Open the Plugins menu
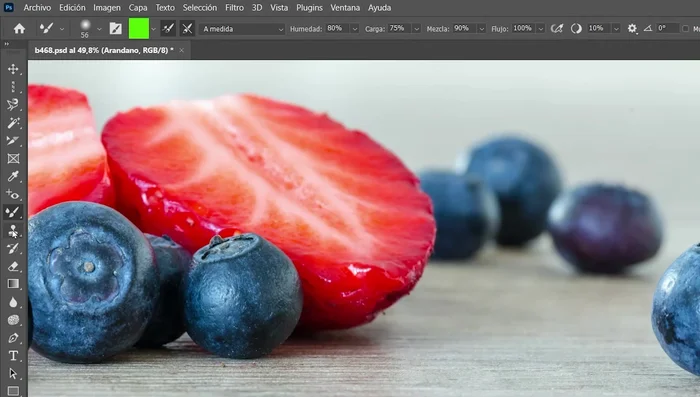Viewport: 700px width, 397px height. pos(309,8)
